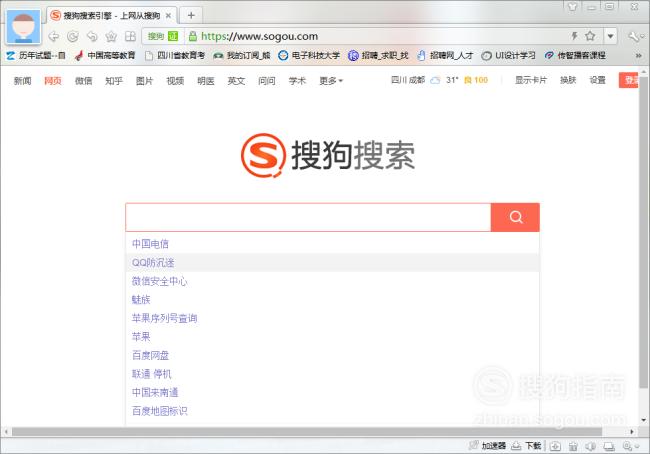Open the 四川省教育考 bookmark
Screen dimensions: 650x454
(x=175, y=55)
